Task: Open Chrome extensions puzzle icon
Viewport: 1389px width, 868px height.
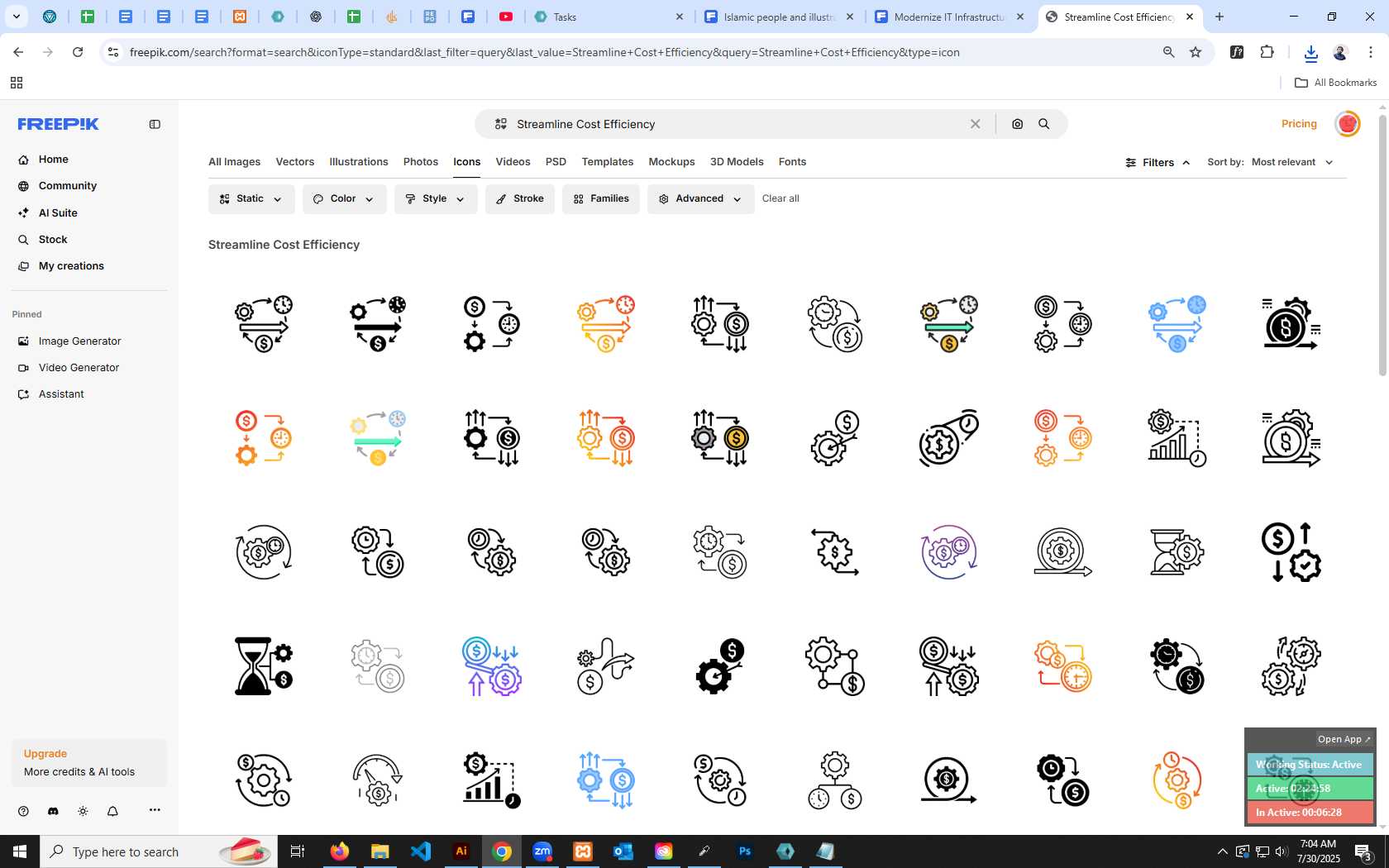Action: point(1267,52)
